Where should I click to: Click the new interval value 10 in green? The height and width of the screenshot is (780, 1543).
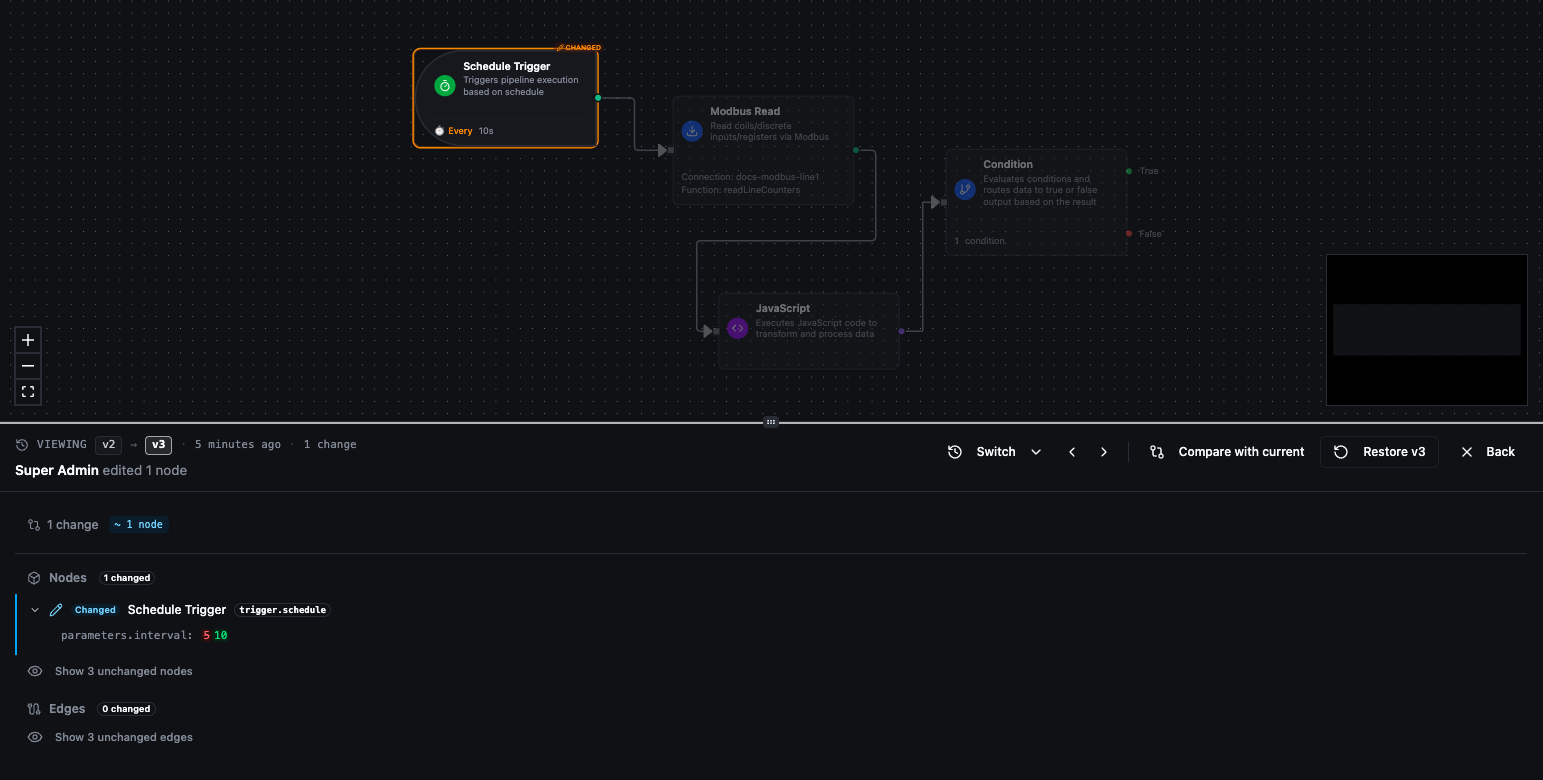[x=221, y=636]
